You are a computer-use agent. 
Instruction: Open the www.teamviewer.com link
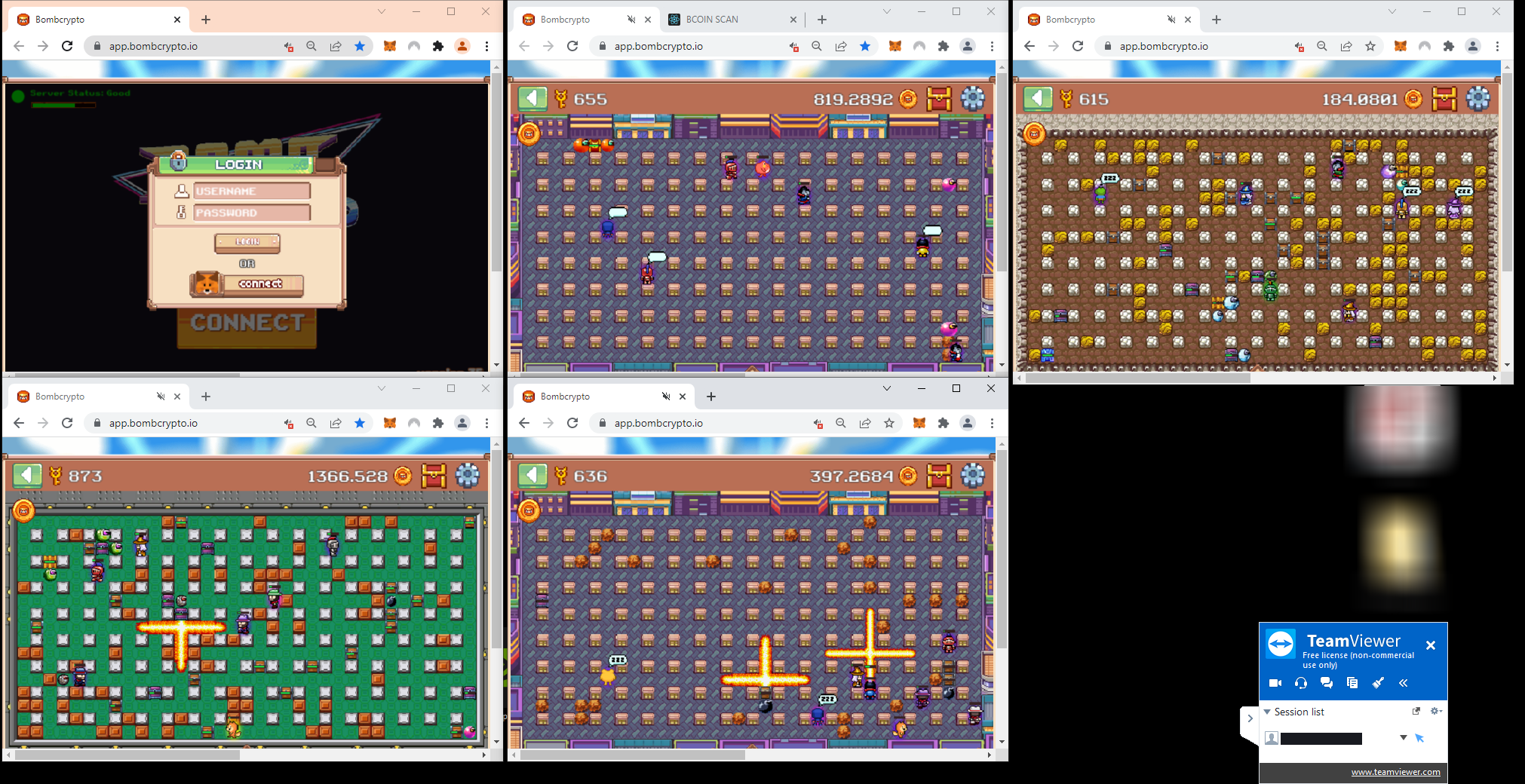point(1395,772)
